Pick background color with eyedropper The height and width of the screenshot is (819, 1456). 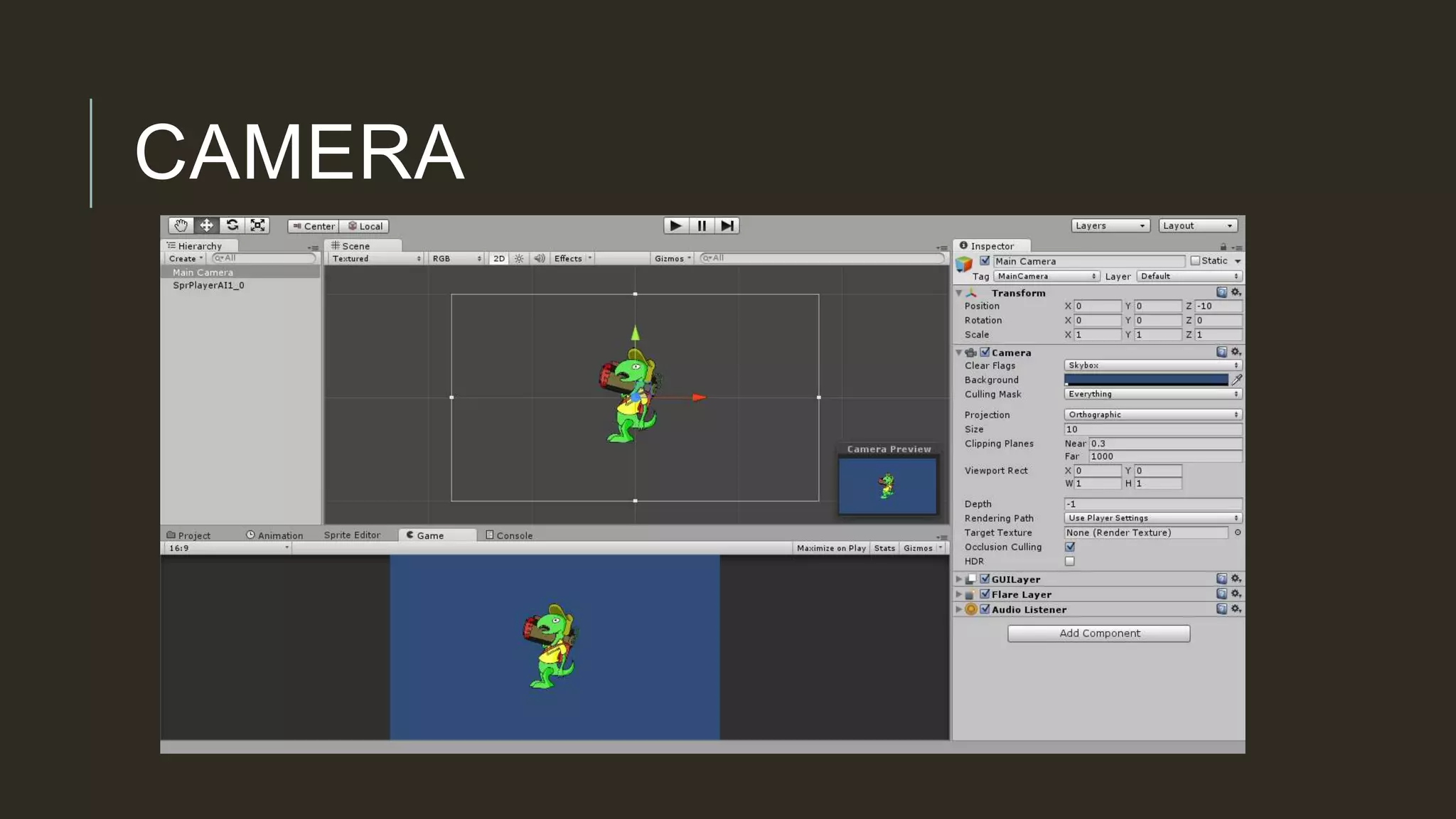[1237, 380]
